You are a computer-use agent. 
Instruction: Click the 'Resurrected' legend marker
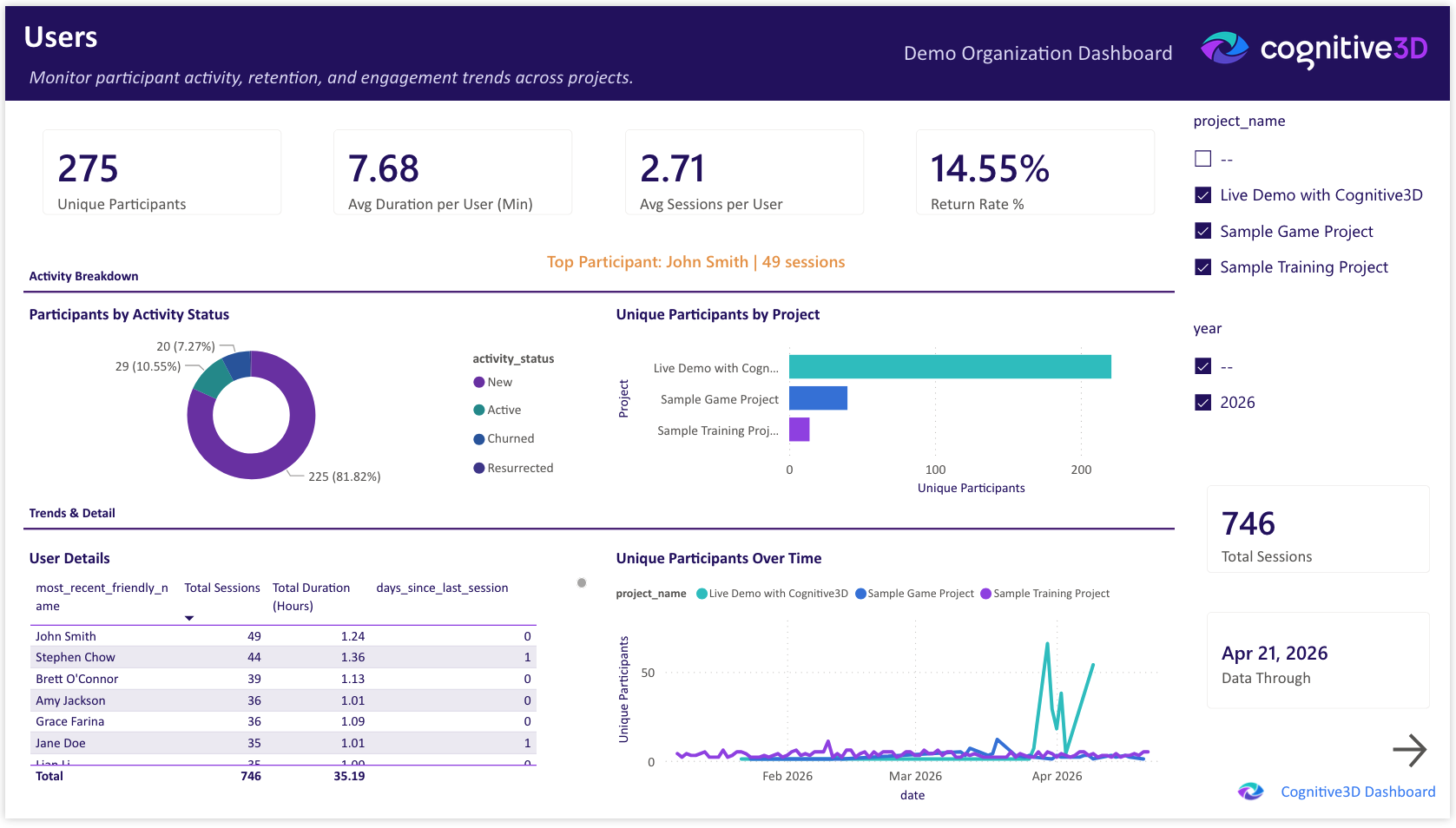(478, 468)
